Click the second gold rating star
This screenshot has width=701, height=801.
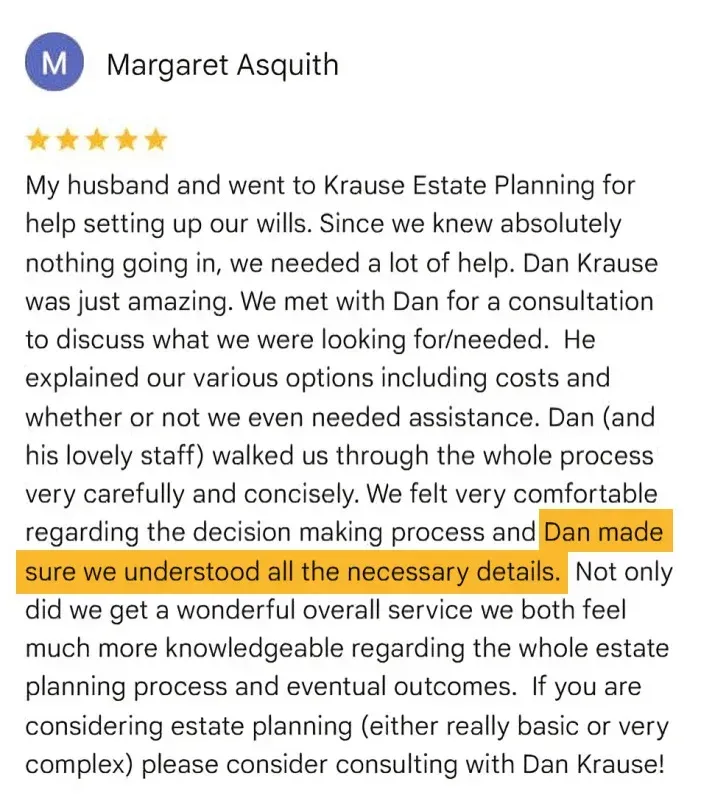pos(67,139)
